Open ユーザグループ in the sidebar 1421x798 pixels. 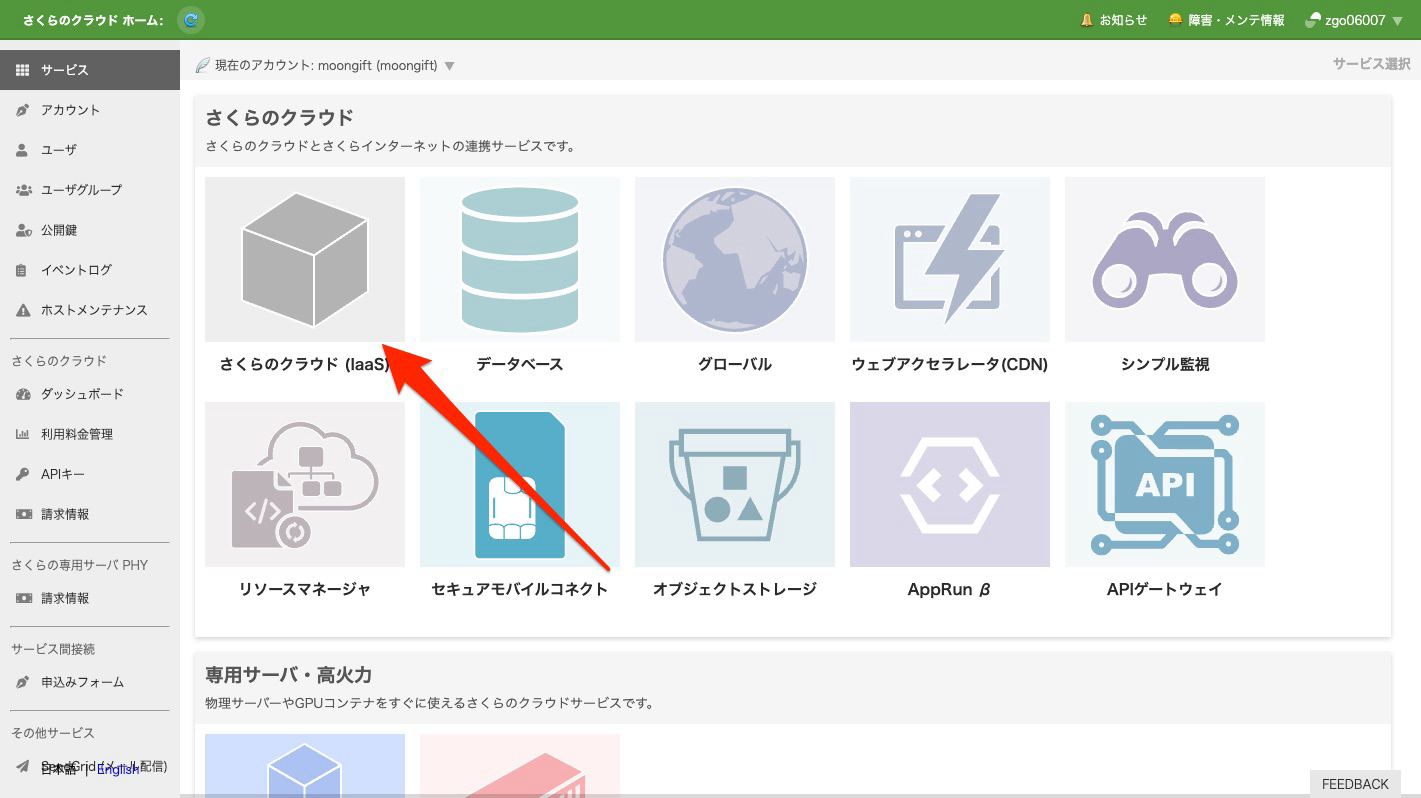point(90,190)
